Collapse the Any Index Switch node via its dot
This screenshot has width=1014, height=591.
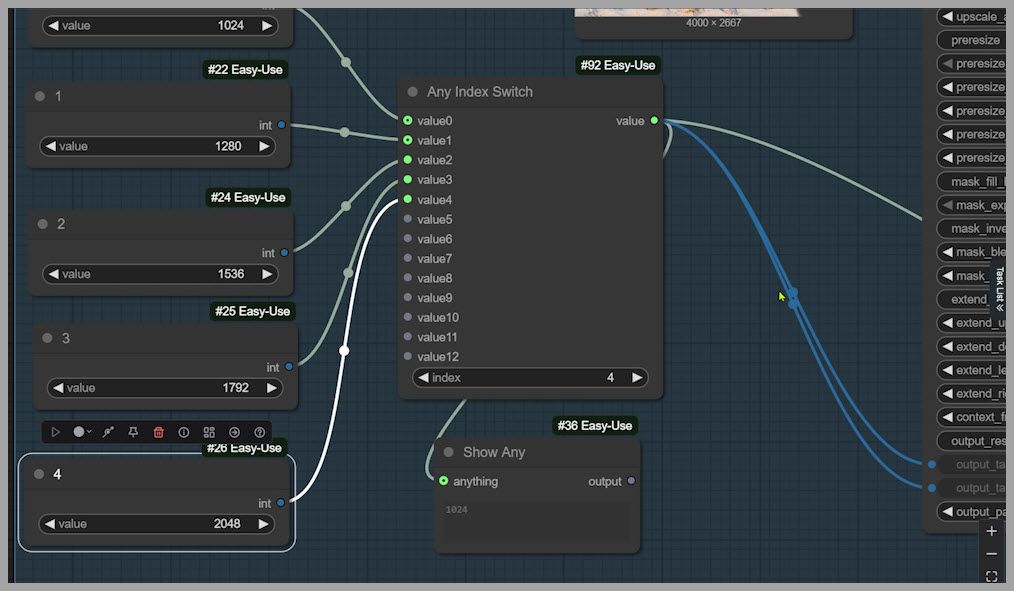[412, 92]
